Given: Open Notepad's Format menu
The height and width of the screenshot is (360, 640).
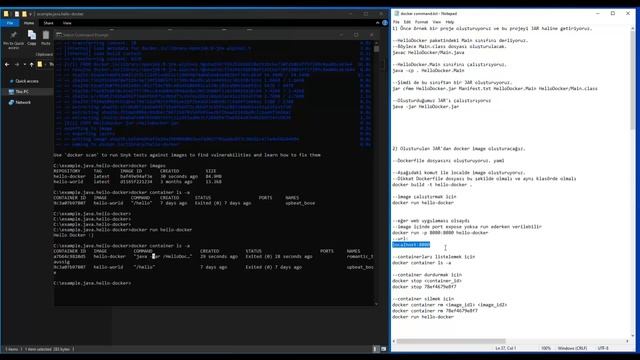Looking at the screenshot, I should (x=421, y=22).
